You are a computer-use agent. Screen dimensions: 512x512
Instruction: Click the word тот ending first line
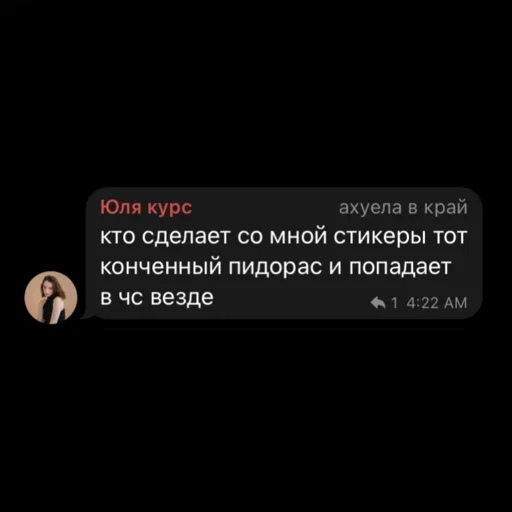[x=450, y=237]
